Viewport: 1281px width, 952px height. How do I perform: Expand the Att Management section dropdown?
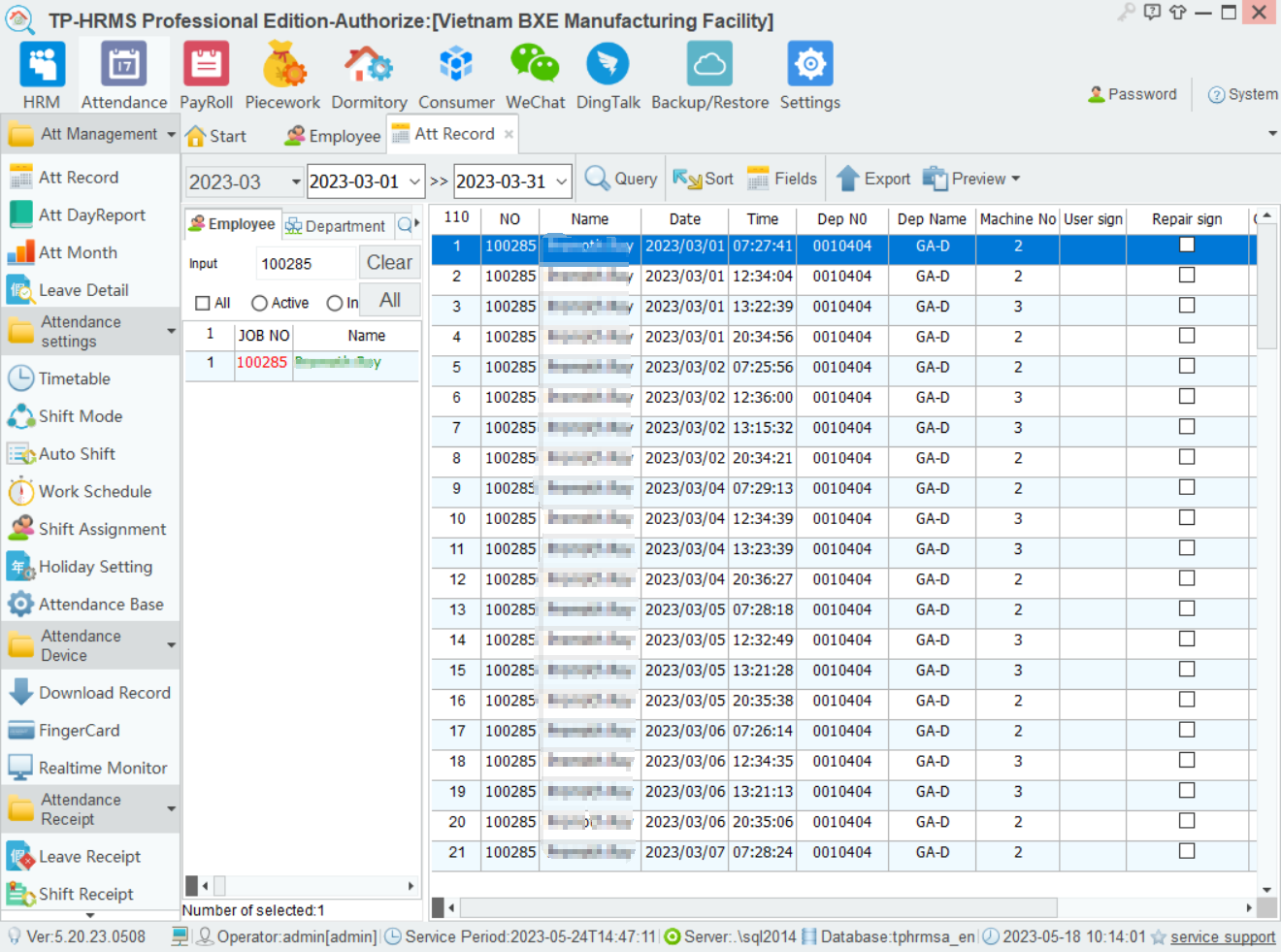(171, 135)
